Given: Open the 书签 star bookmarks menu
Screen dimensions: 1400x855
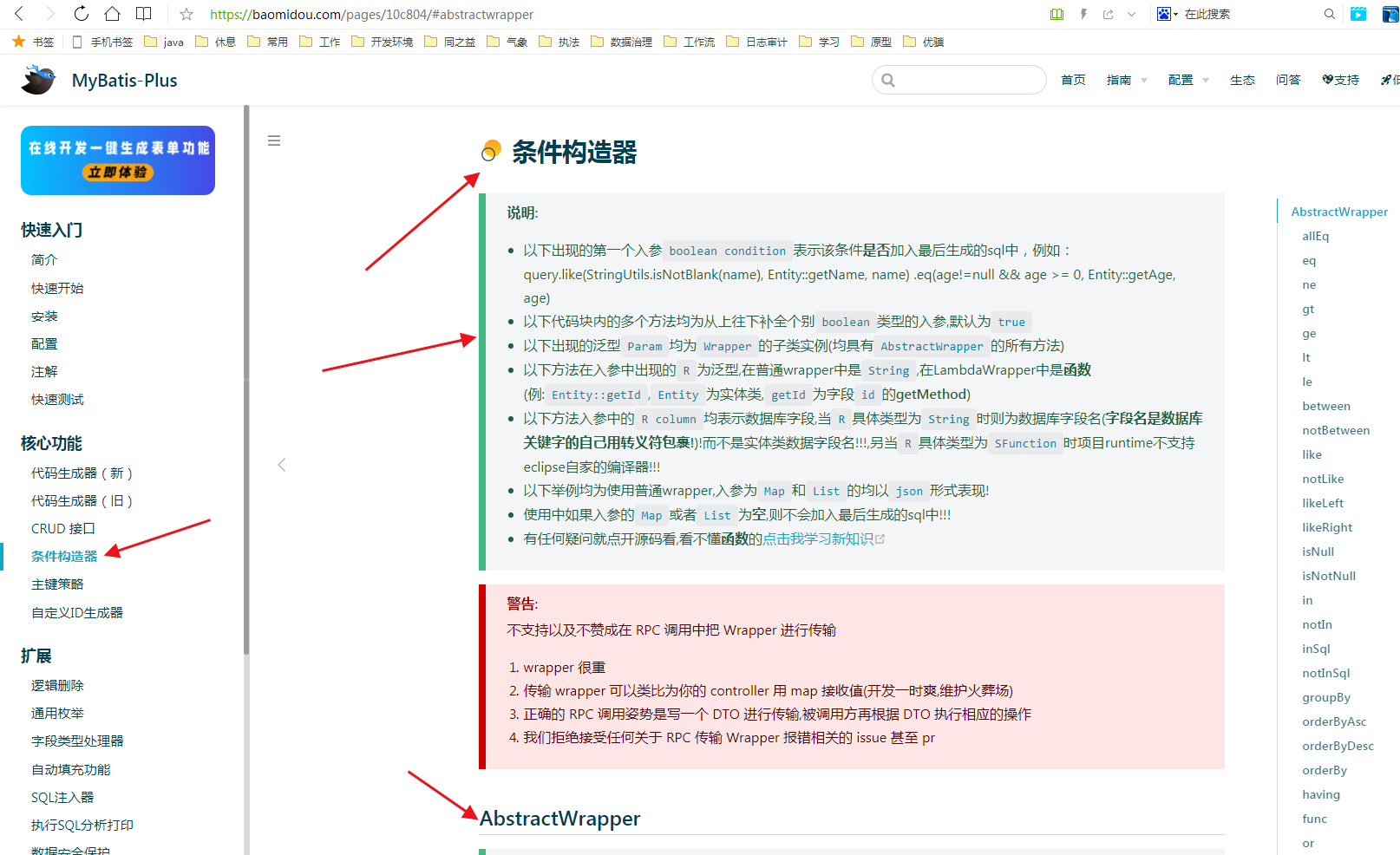Looking at the screenshot, I should (33, 42).
